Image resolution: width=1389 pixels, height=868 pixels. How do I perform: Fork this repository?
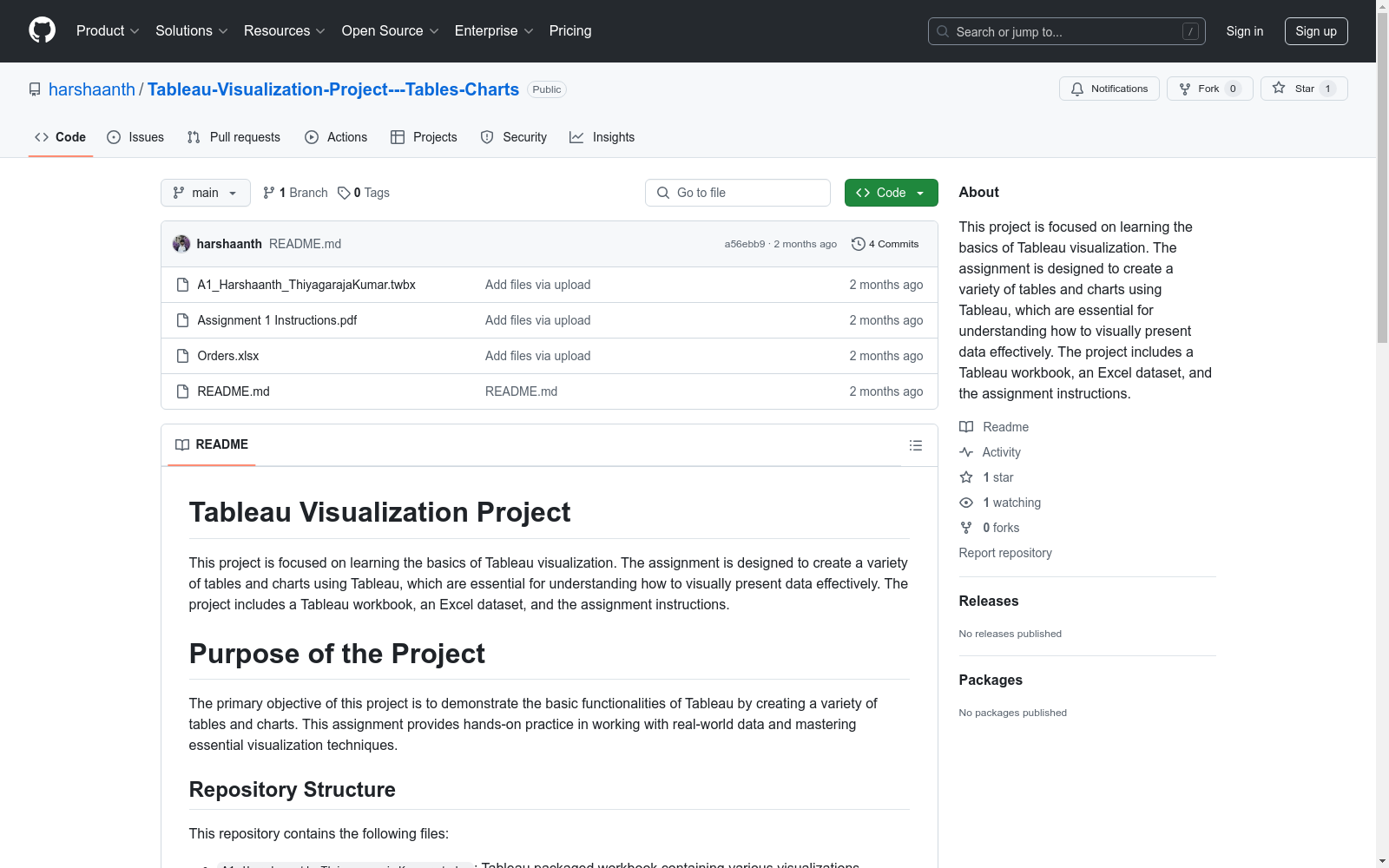pos(1209,89)
